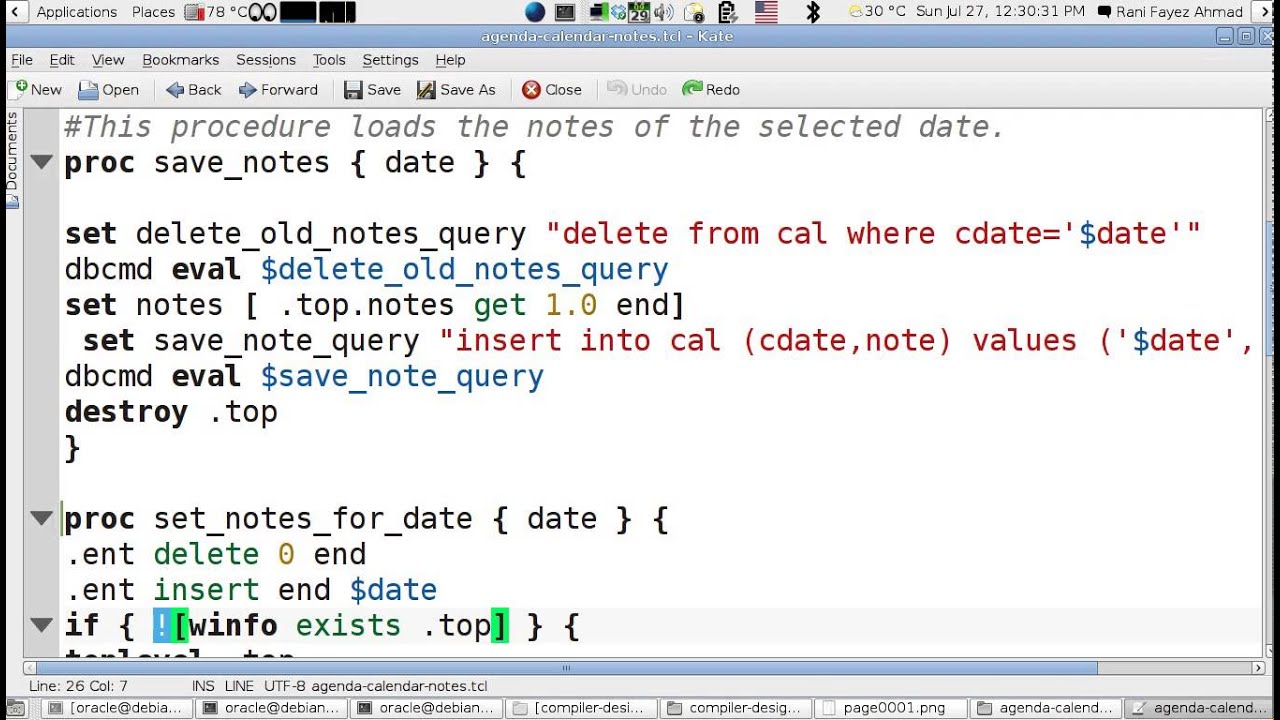Viewport: 1280px width, 720px height.
Task: Open the Settings menu
Action: 390,60
